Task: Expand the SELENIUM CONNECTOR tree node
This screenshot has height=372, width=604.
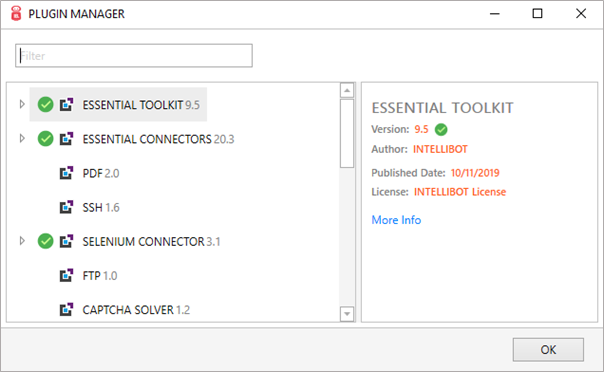Action: pyautogui.click(x=22, y=241)
